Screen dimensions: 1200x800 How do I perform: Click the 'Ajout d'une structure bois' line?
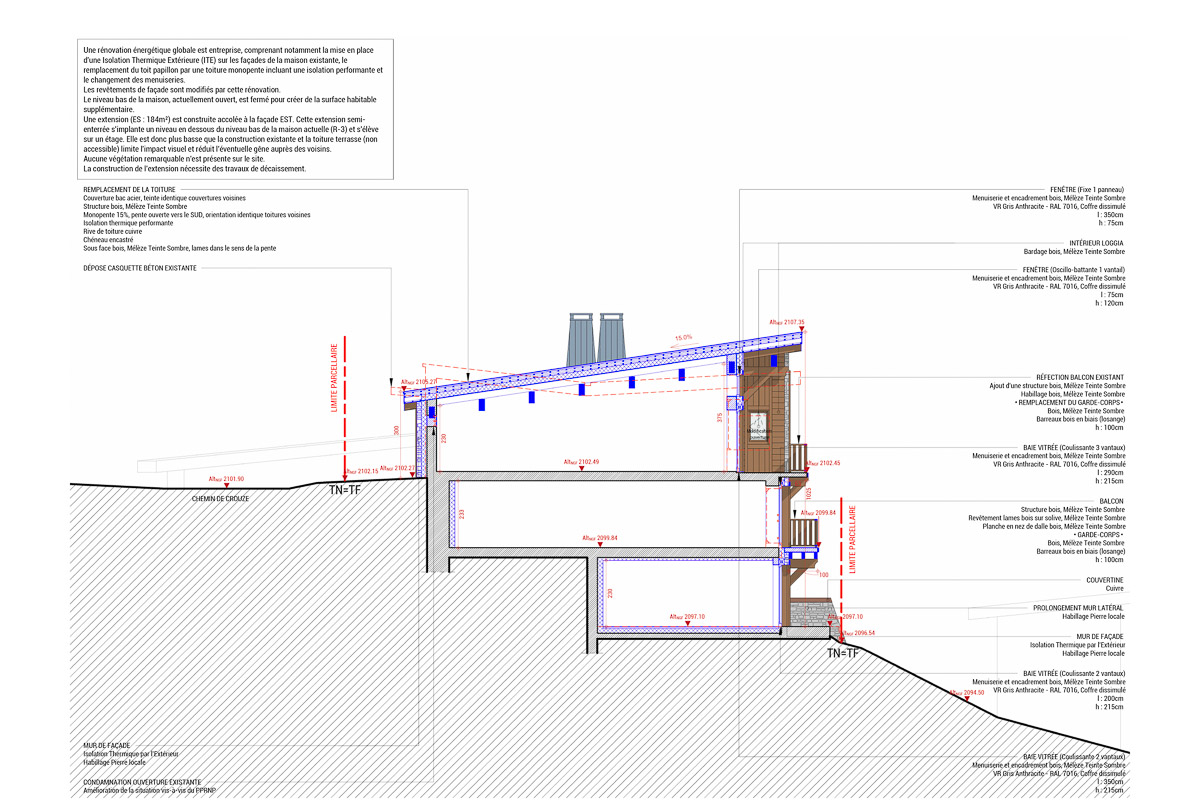pyautogui.click(x=1057, y=386)
